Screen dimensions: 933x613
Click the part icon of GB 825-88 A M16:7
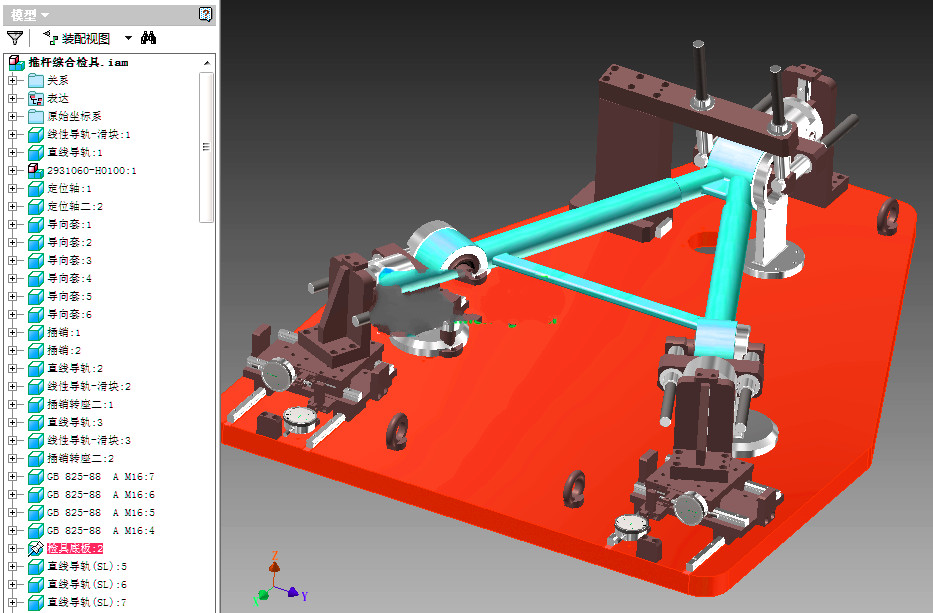pyautogui.click(x=36, y=476)
